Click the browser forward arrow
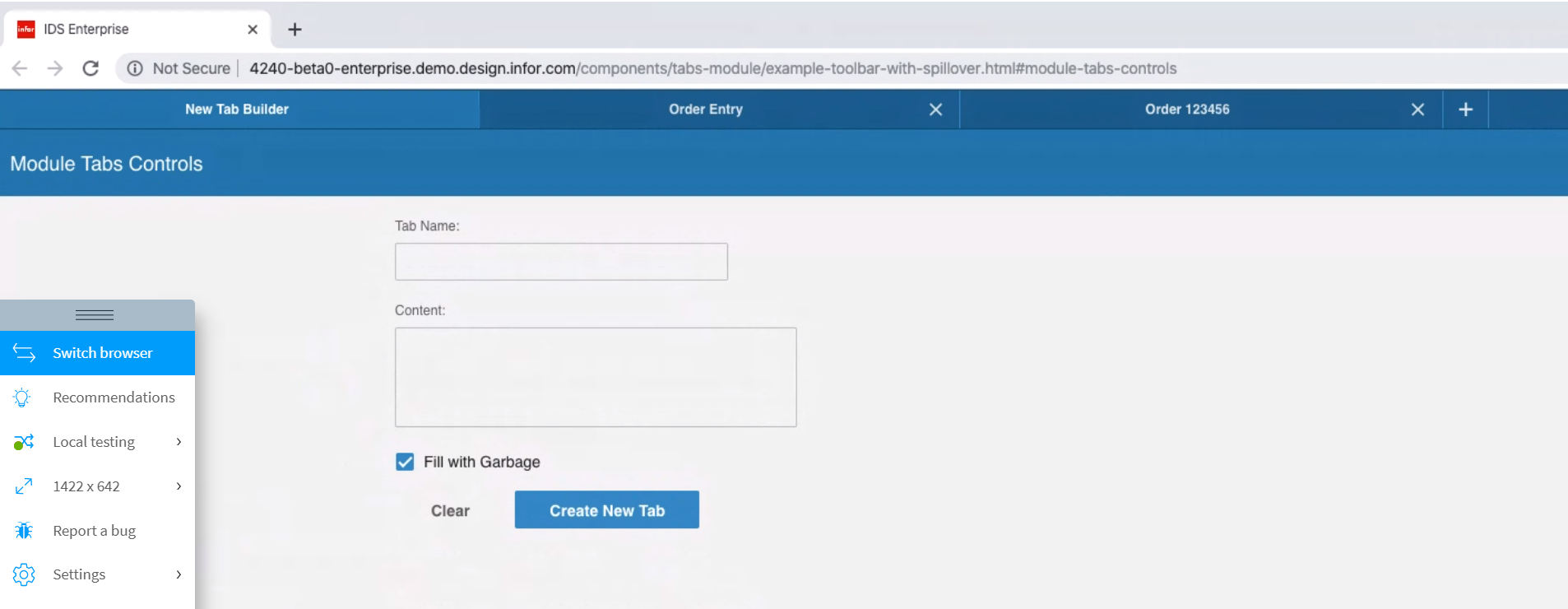This screenshot has width=1568, height=609. [55, 68]
